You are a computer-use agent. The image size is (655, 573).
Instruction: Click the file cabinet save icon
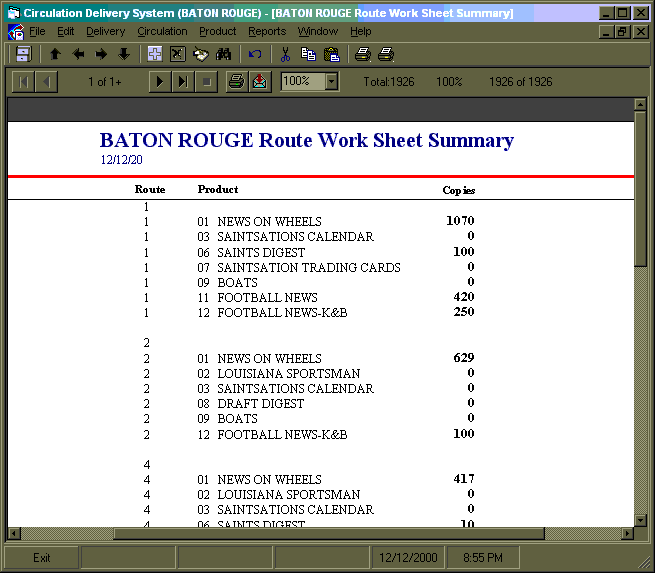click(23, 54)
